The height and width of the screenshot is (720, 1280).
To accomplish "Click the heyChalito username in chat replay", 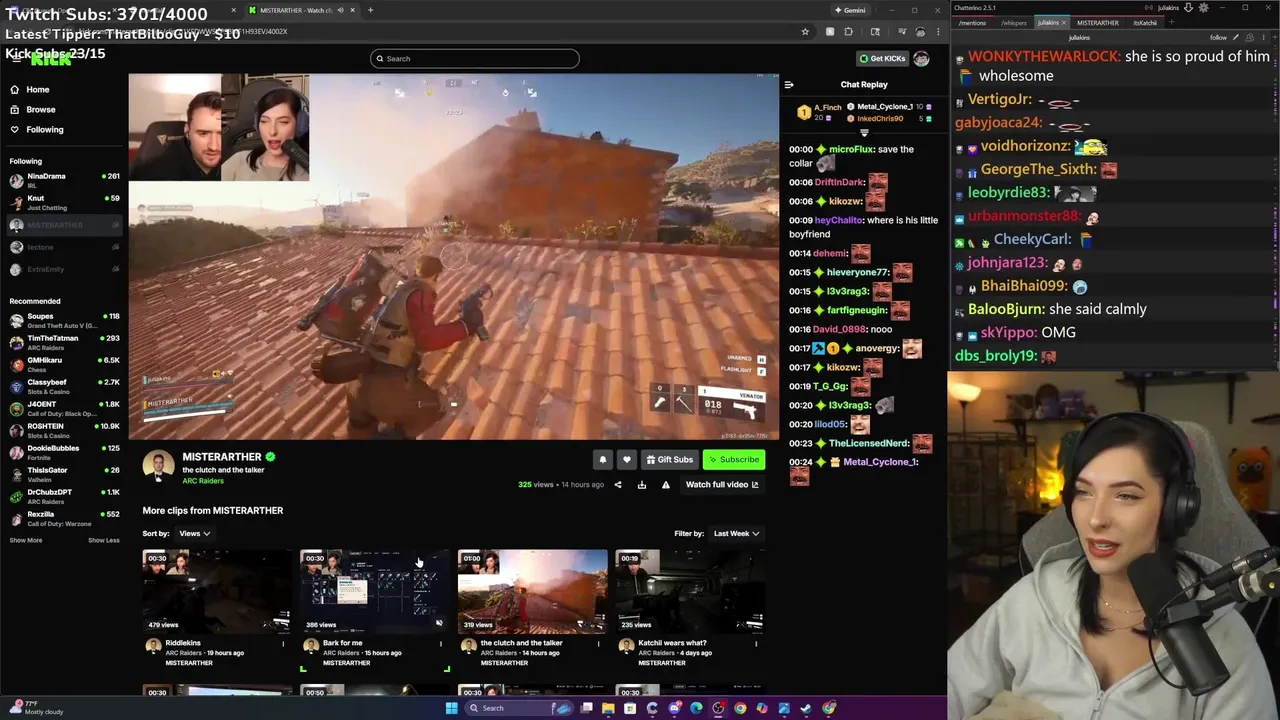I will click(x=838, y=220).
